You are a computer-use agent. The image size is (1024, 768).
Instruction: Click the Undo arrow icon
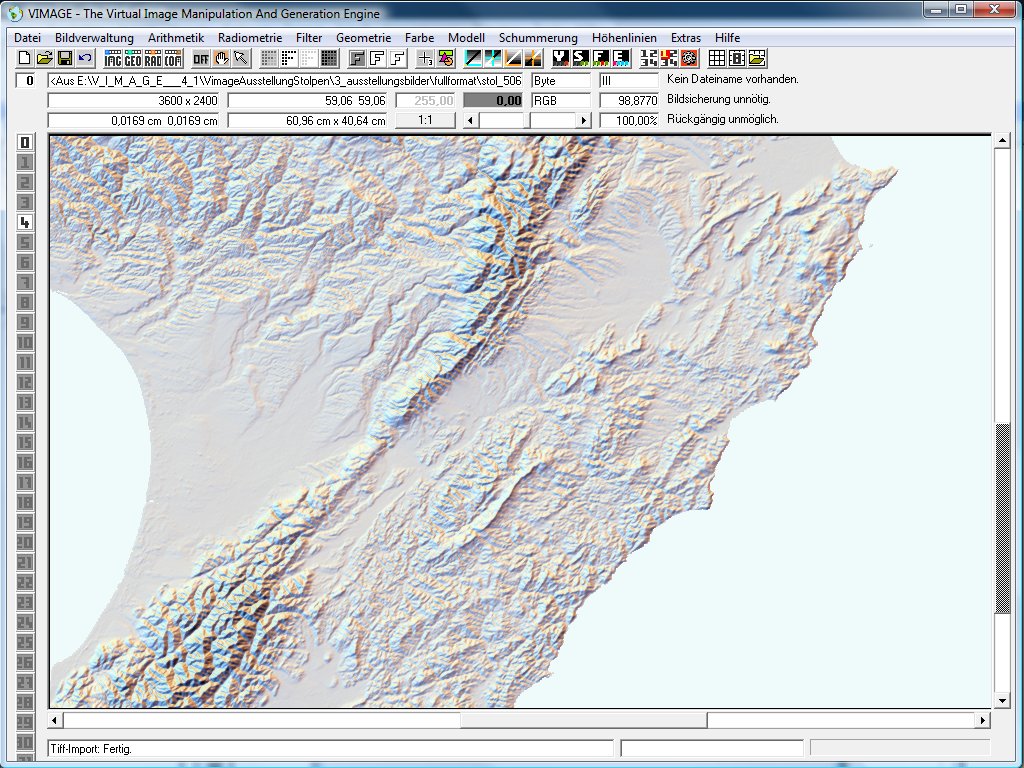pos(84,58)
